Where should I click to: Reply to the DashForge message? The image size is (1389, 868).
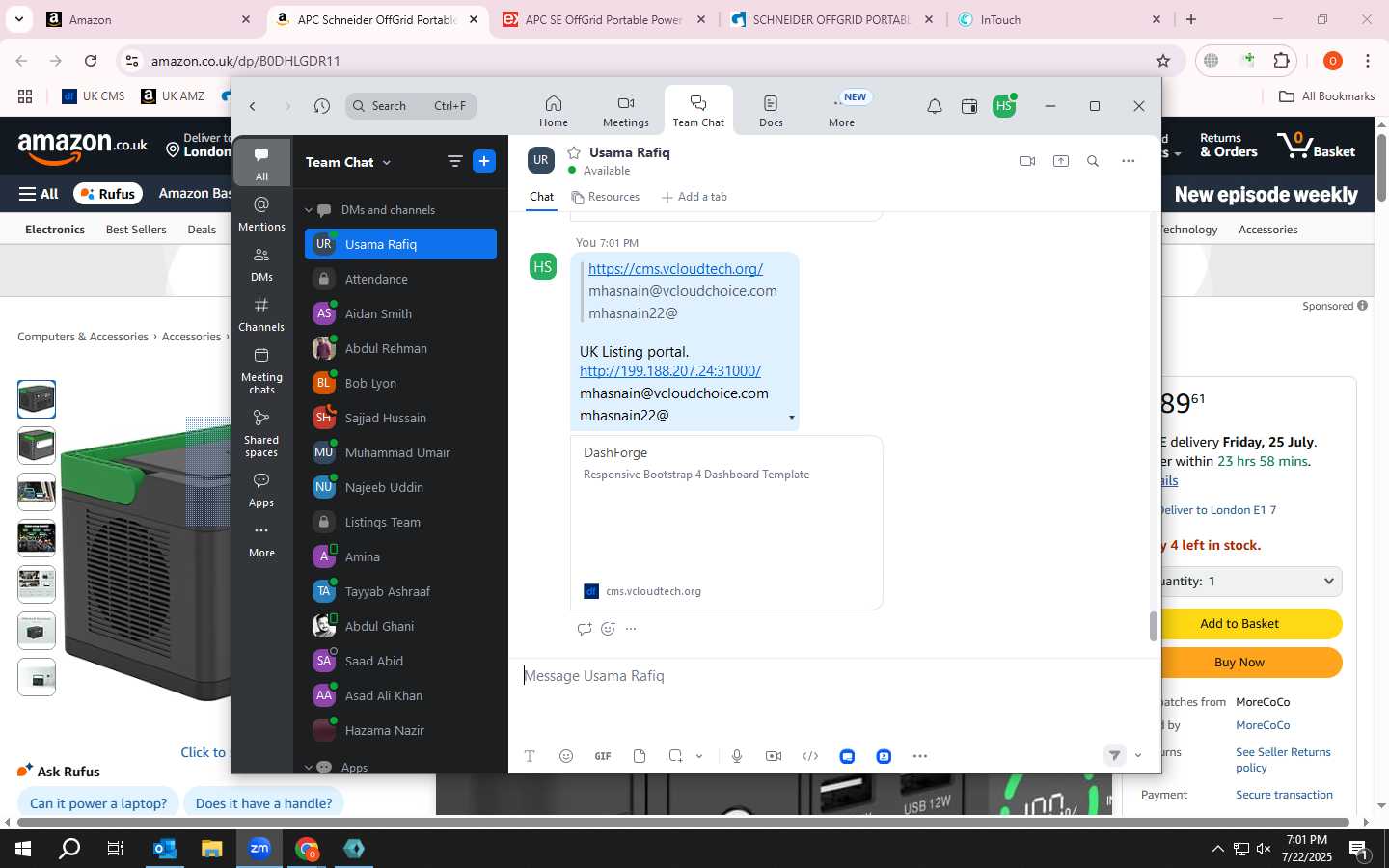point(585,629)
